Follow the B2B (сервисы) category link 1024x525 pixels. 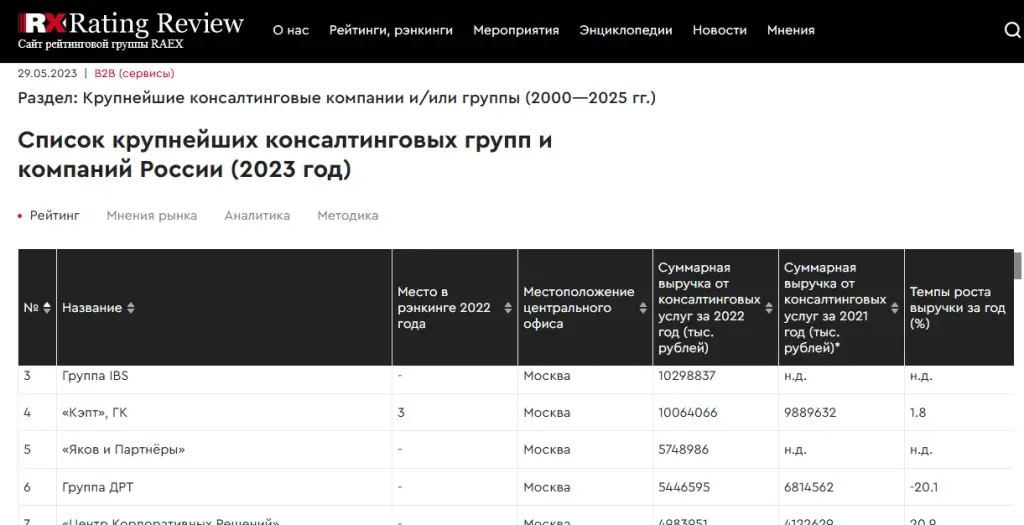click(x=135, y=74)
